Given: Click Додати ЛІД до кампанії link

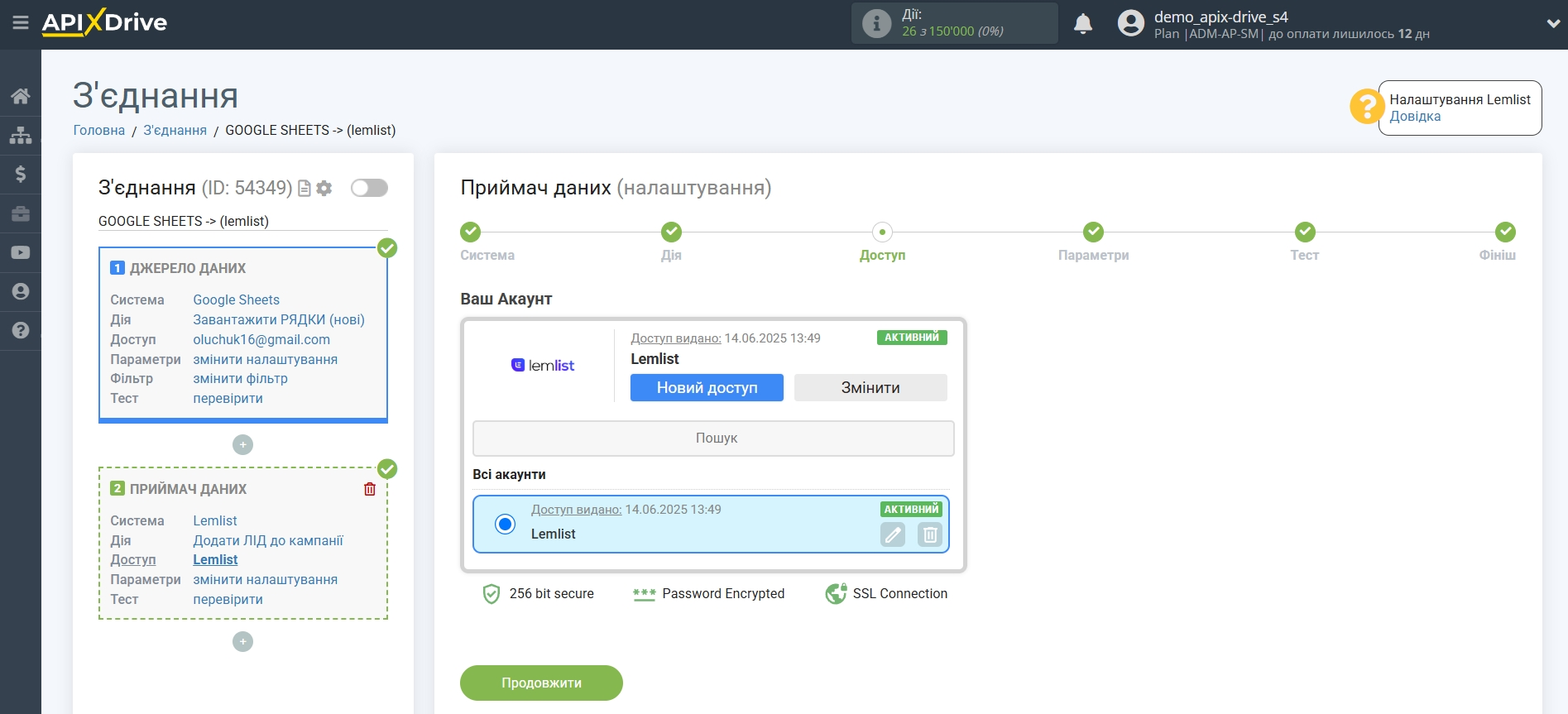Looking at the screenshot, I should [x=268, y=540].
